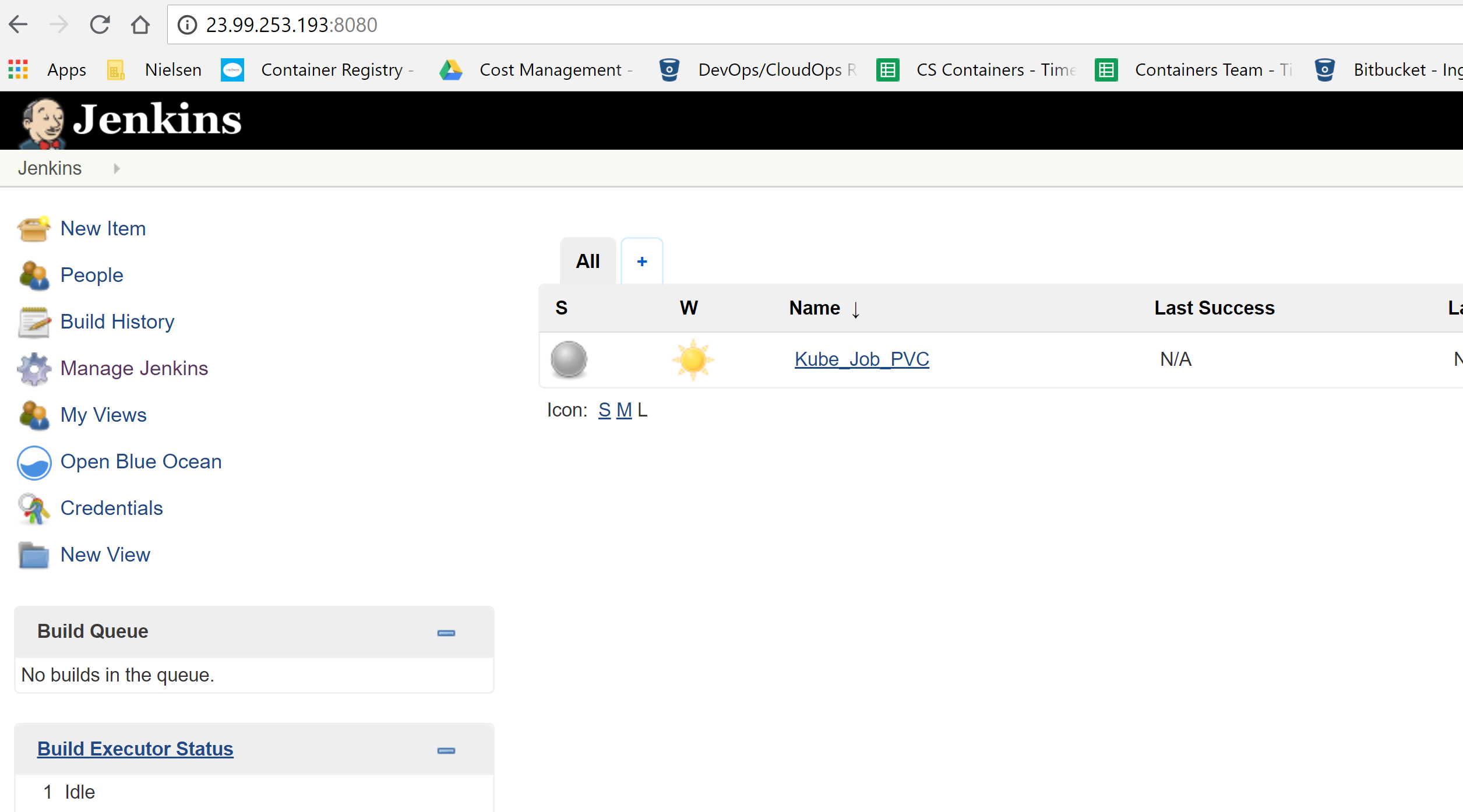Open the Kube_Job_PVC job link
Viewport: 1463px width, 812px height.
coord(861,359)
